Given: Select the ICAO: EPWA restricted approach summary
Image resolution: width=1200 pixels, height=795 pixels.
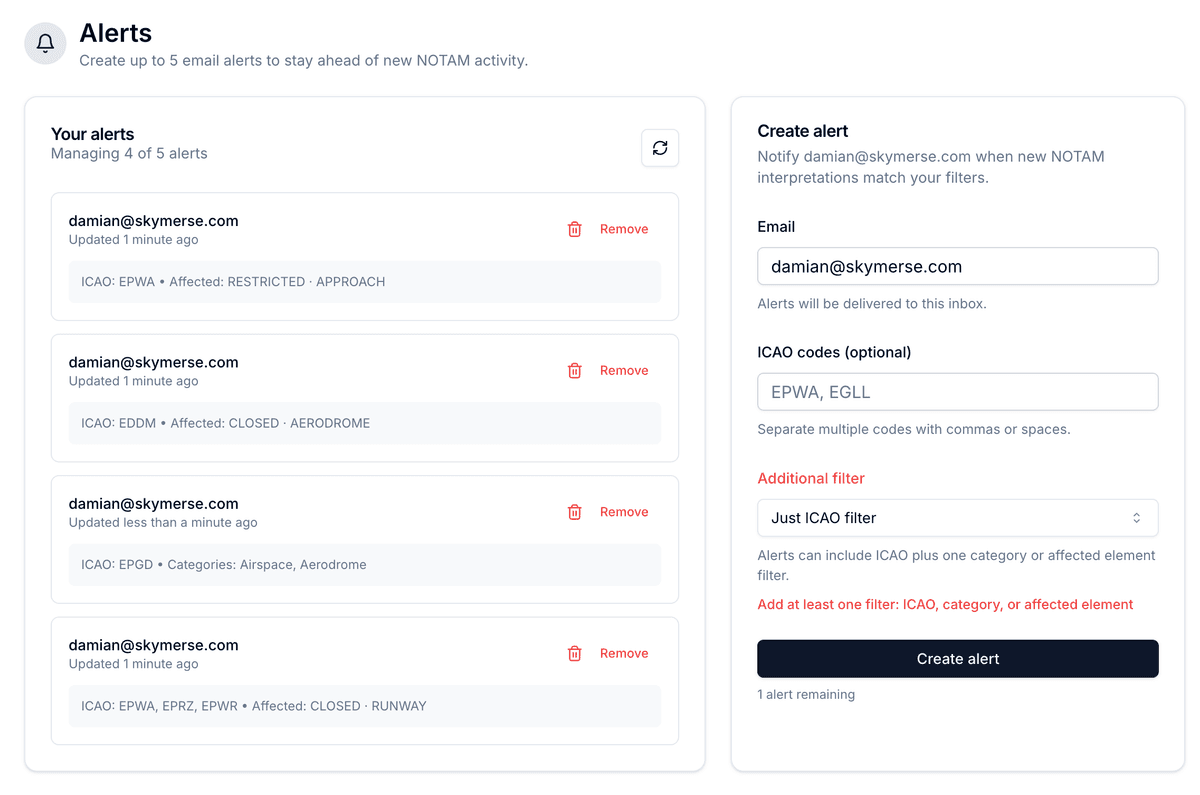Looking at the screenshot, I should (x=233, y=282).
